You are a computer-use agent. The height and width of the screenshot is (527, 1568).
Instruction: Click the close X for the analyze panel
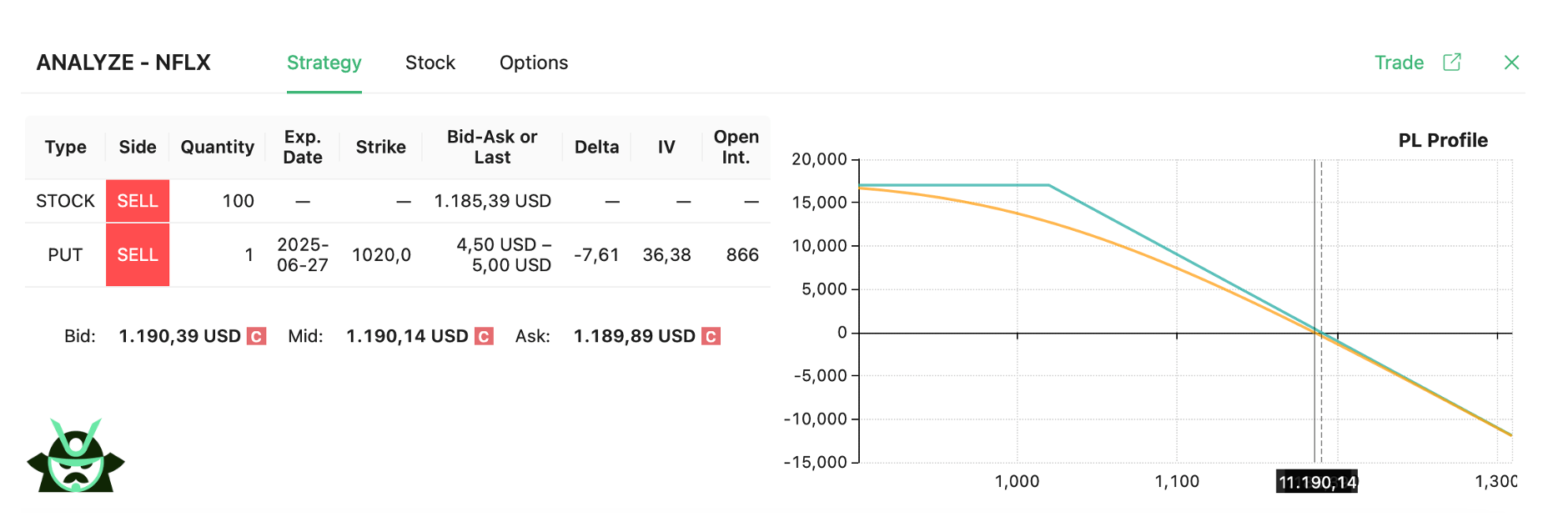click(1511, 62)
